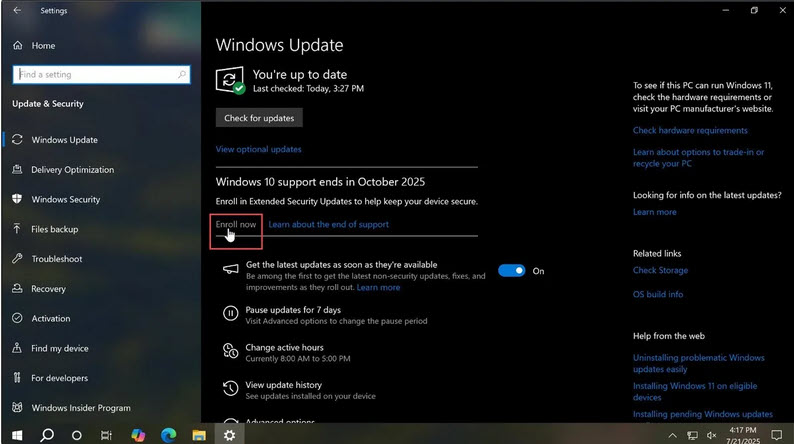Viewport: 794px width, 444px height.
Task: Click the search magnifier in the settings box
Action: pos(182,74)
